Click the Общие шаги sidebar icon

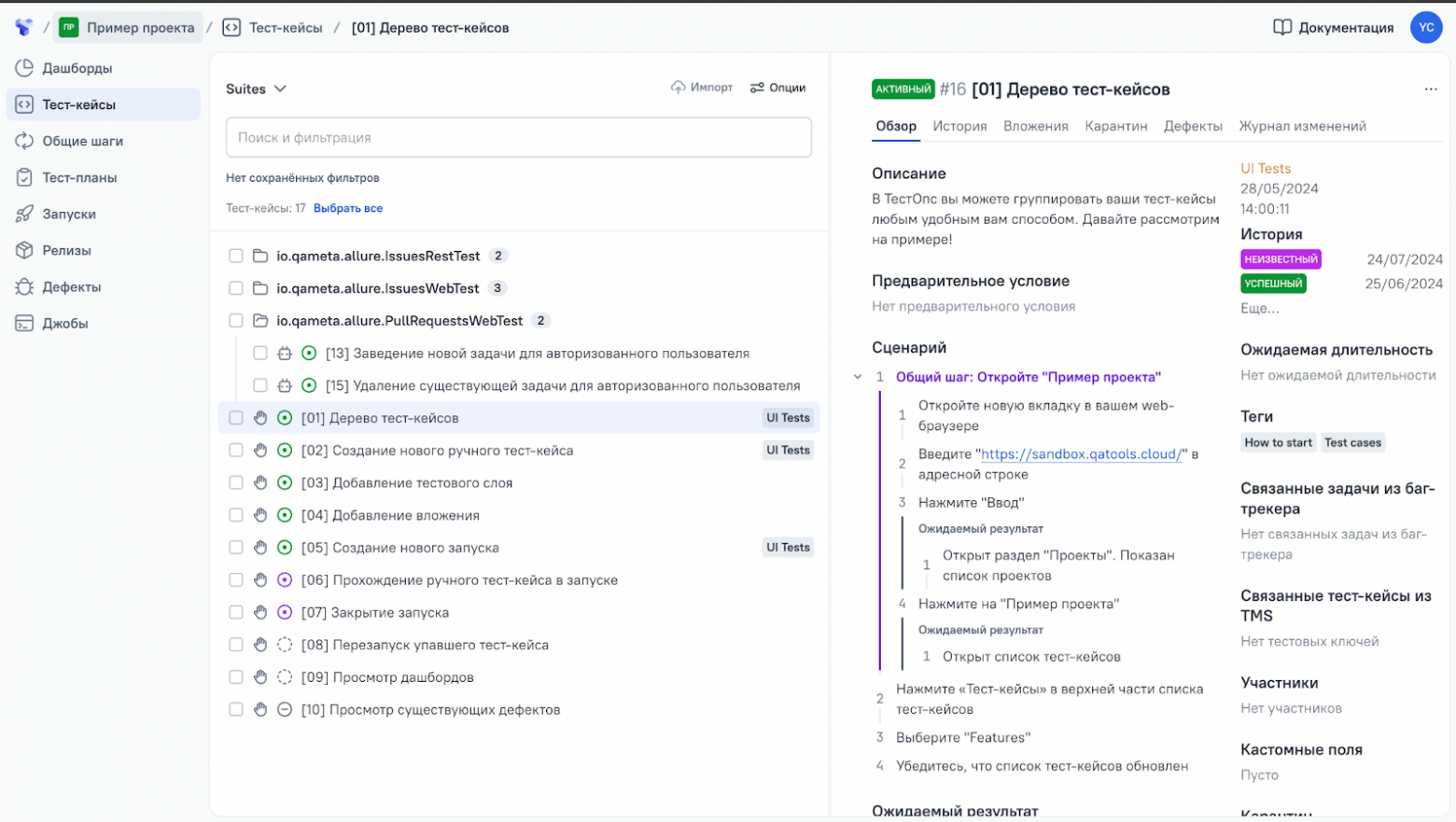coord(24,141)
